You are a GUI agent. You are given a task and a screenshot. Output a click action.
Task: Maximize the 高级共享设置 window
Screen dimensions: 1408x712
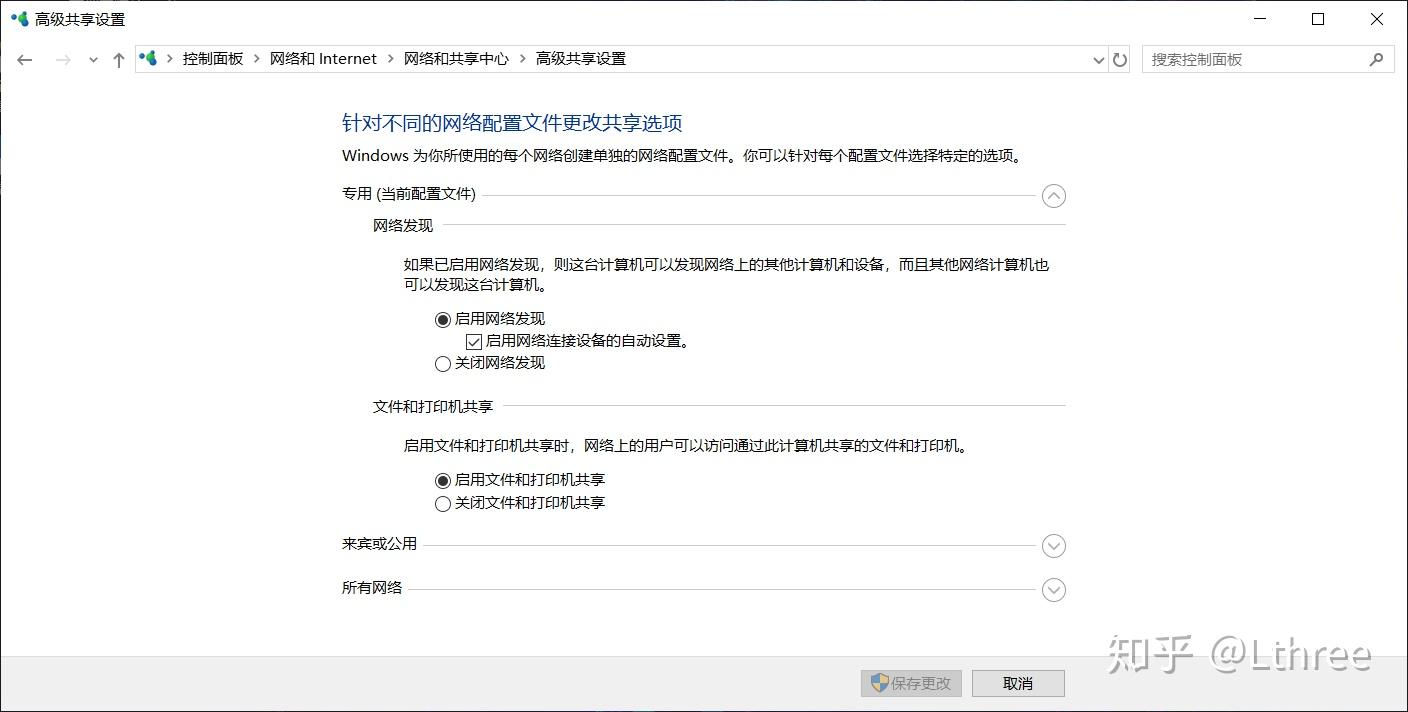tap(1318, 19)
